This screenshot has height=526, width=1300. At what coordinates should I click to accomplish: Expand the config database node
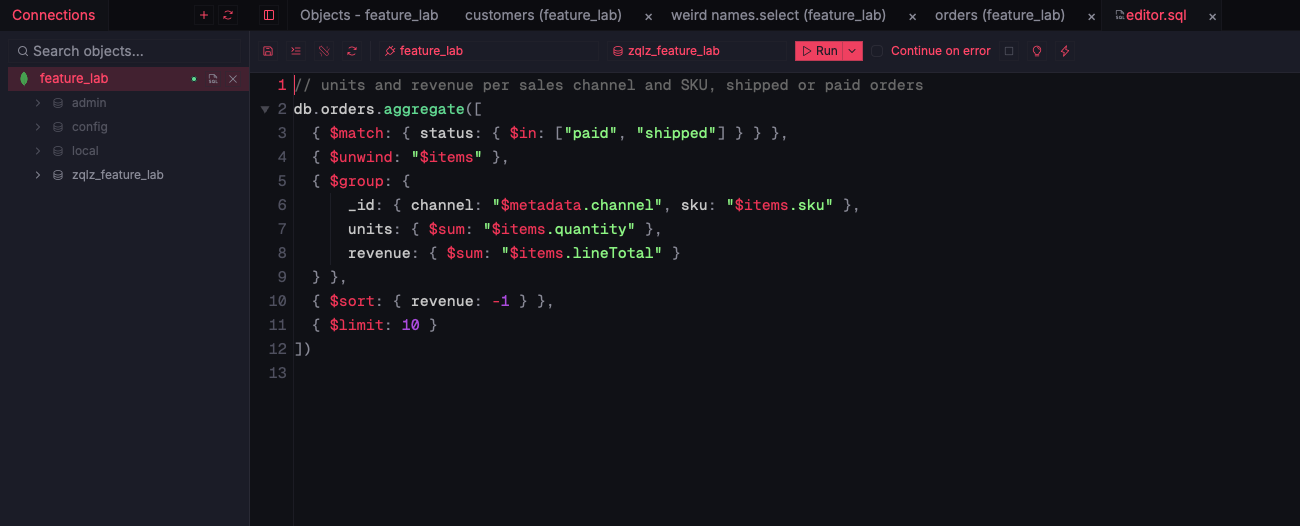point(38,127)
